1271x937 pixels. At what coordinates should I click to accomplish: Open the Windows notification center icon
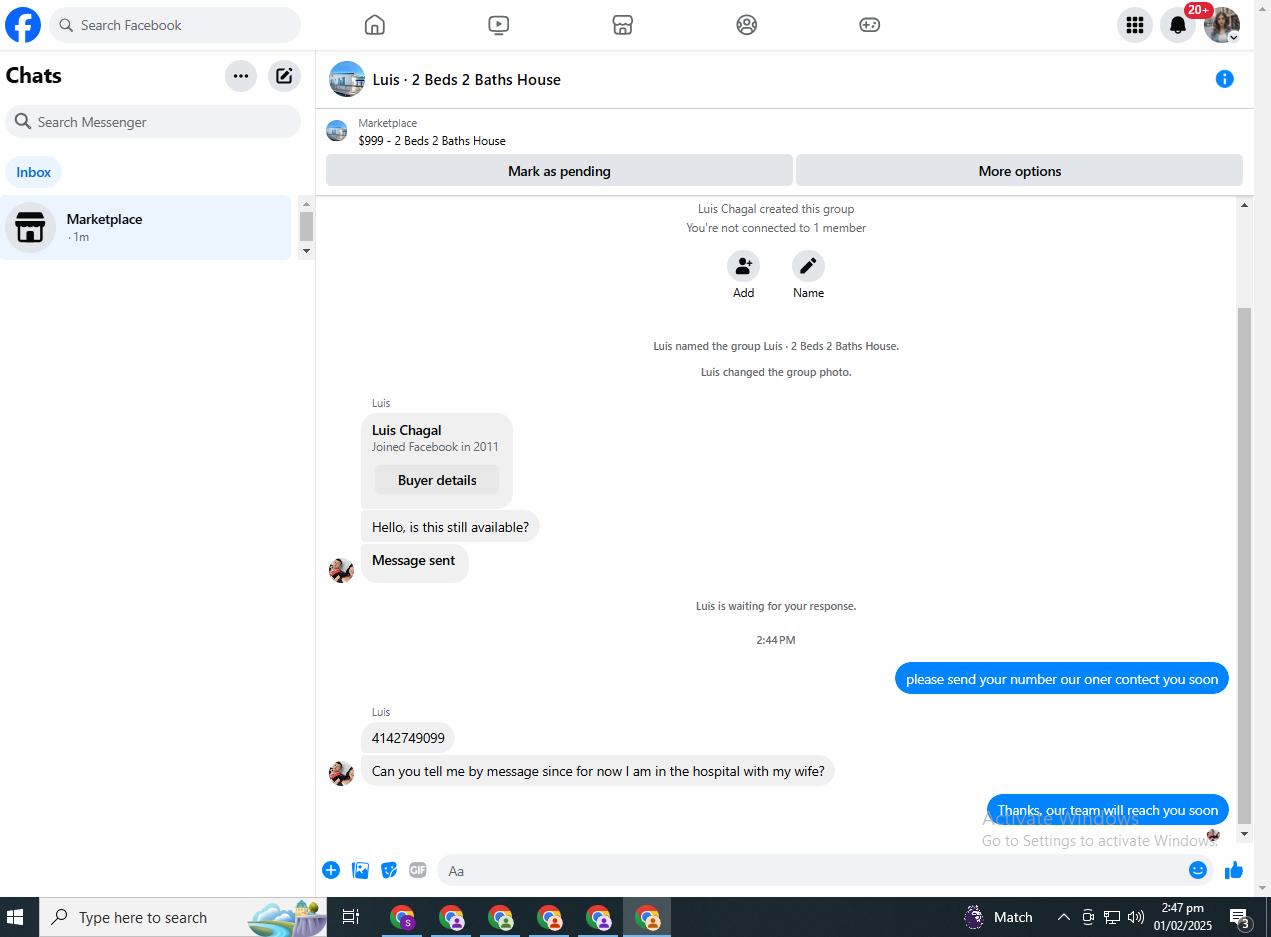coord(1240,917)
